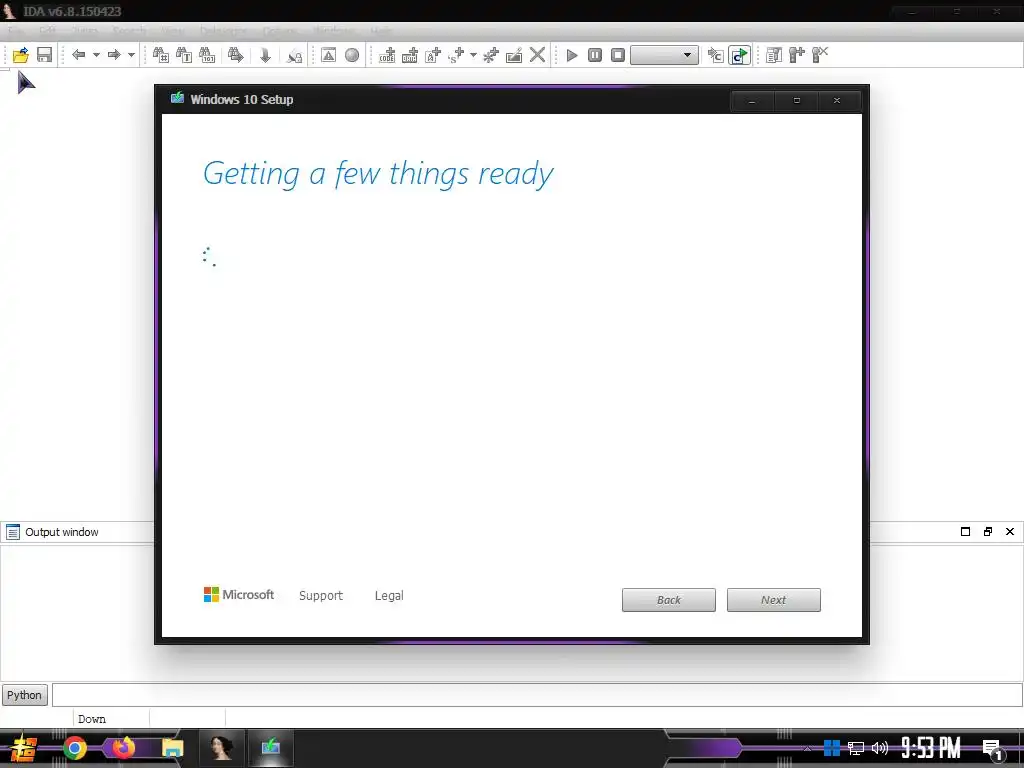Click the binoculars text search icon with T
The width and height of the screenshot is (1024, 768).
pyautogui.click(x=184, y=55)
